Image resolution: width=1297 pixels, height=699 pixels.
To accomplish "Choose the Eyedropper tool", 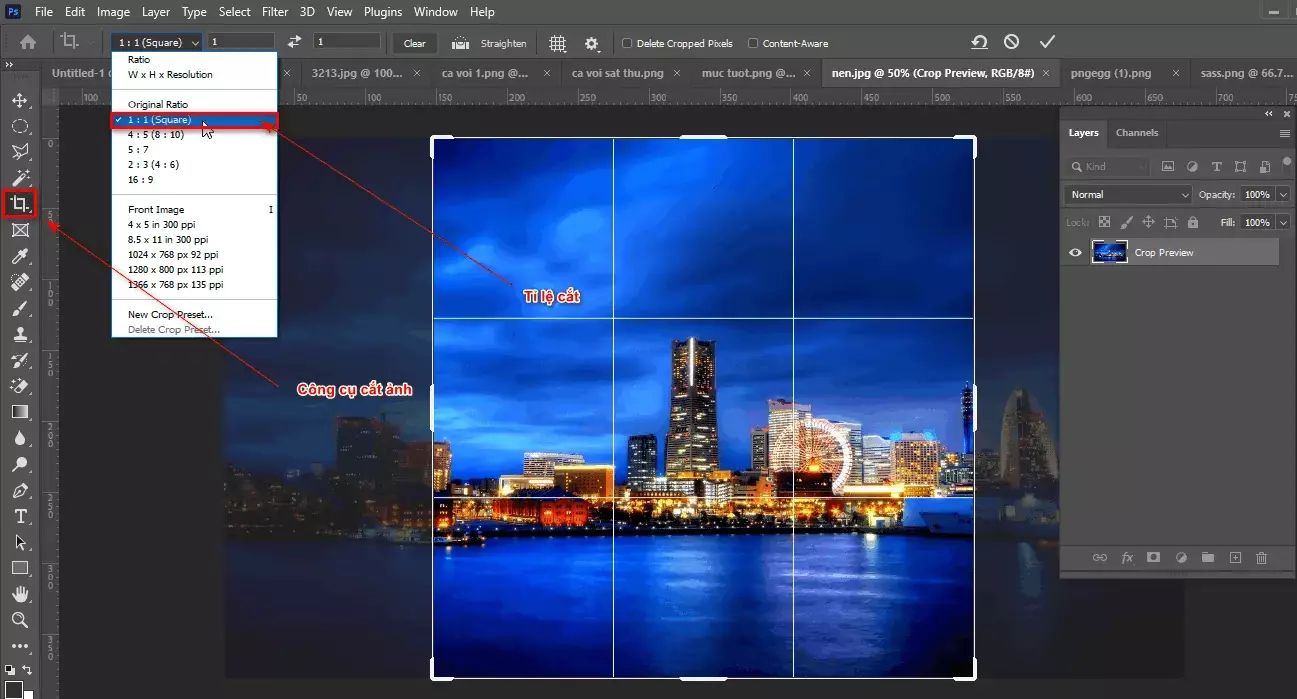I will [x=21, y=256].
